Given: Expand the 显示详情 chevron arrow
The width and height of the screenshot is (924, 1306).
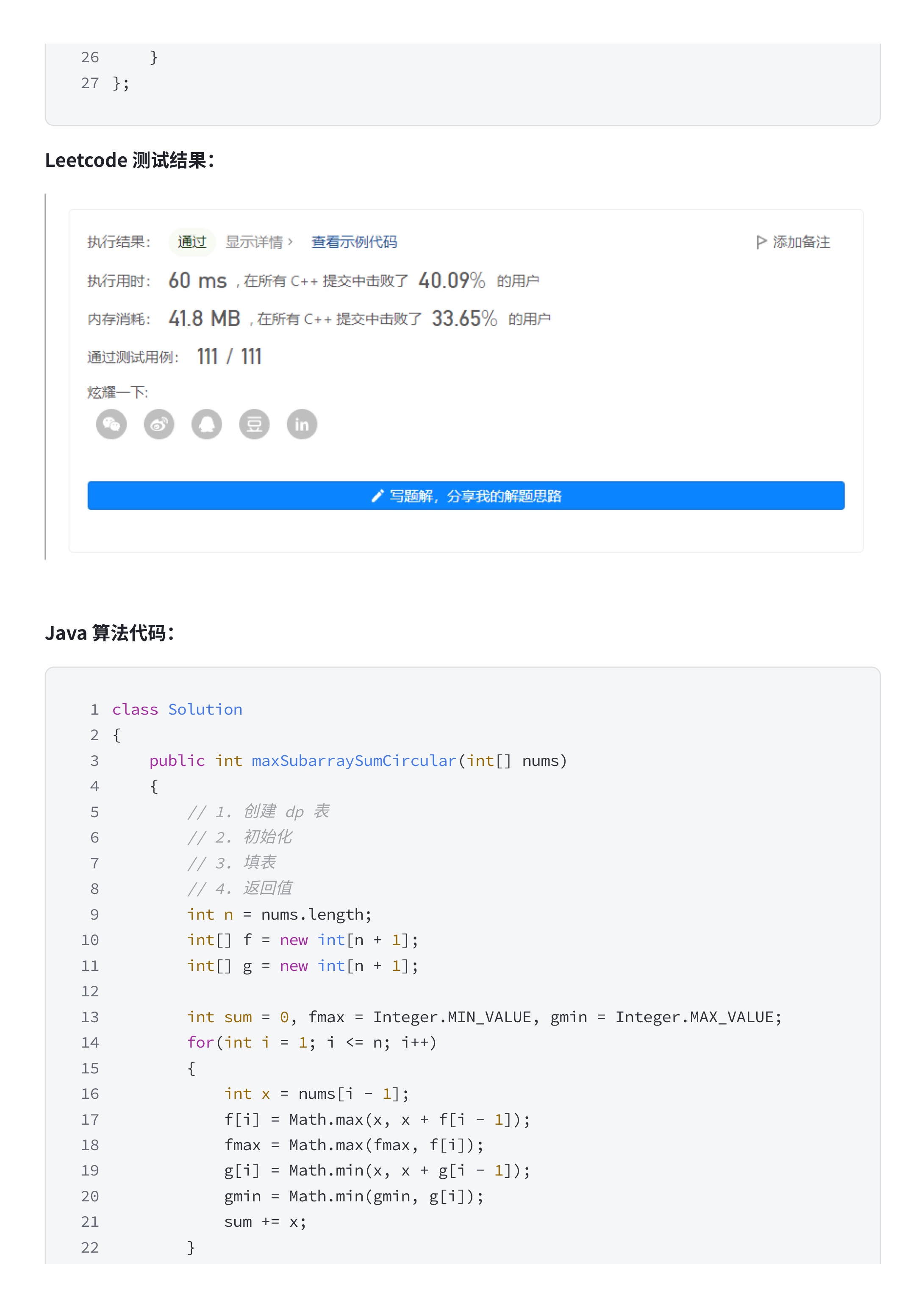Looking at the screenshot, I should (x=290, y=242).
